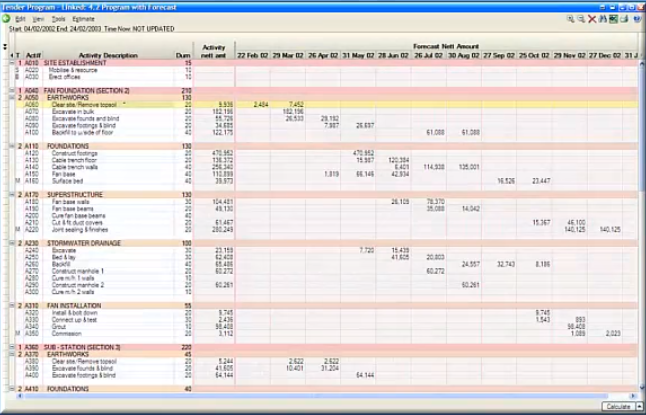Viewport: 646px width, 415px height.
Task: Click the print icon in toolbar
Action: pyautogui.click(x=624, y=18)
